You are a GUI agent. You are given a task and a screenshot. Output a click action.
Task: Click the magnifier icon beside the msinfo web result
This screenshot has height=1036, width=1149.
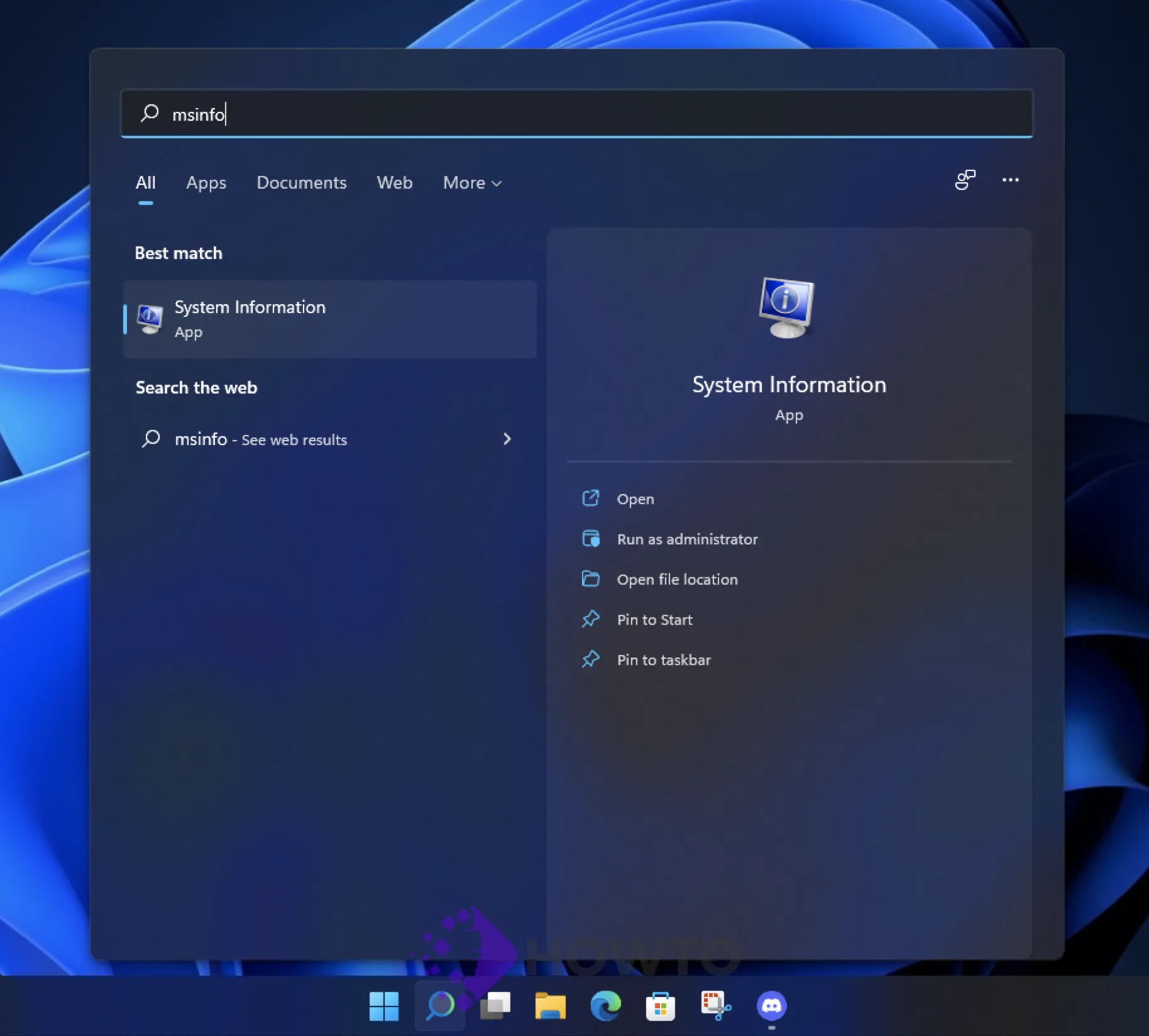click(151, 438)
